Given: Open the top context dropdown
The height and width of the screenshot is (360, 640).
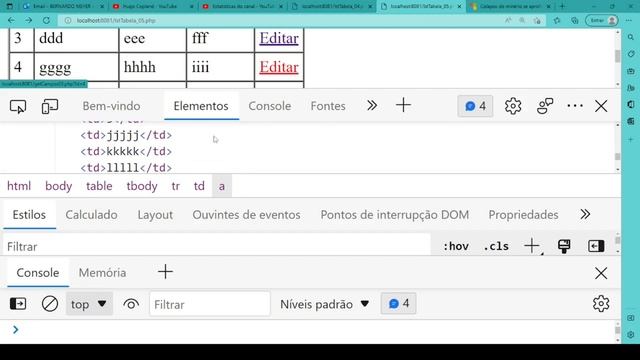Looking at the screenshot, I should (89, 304).
